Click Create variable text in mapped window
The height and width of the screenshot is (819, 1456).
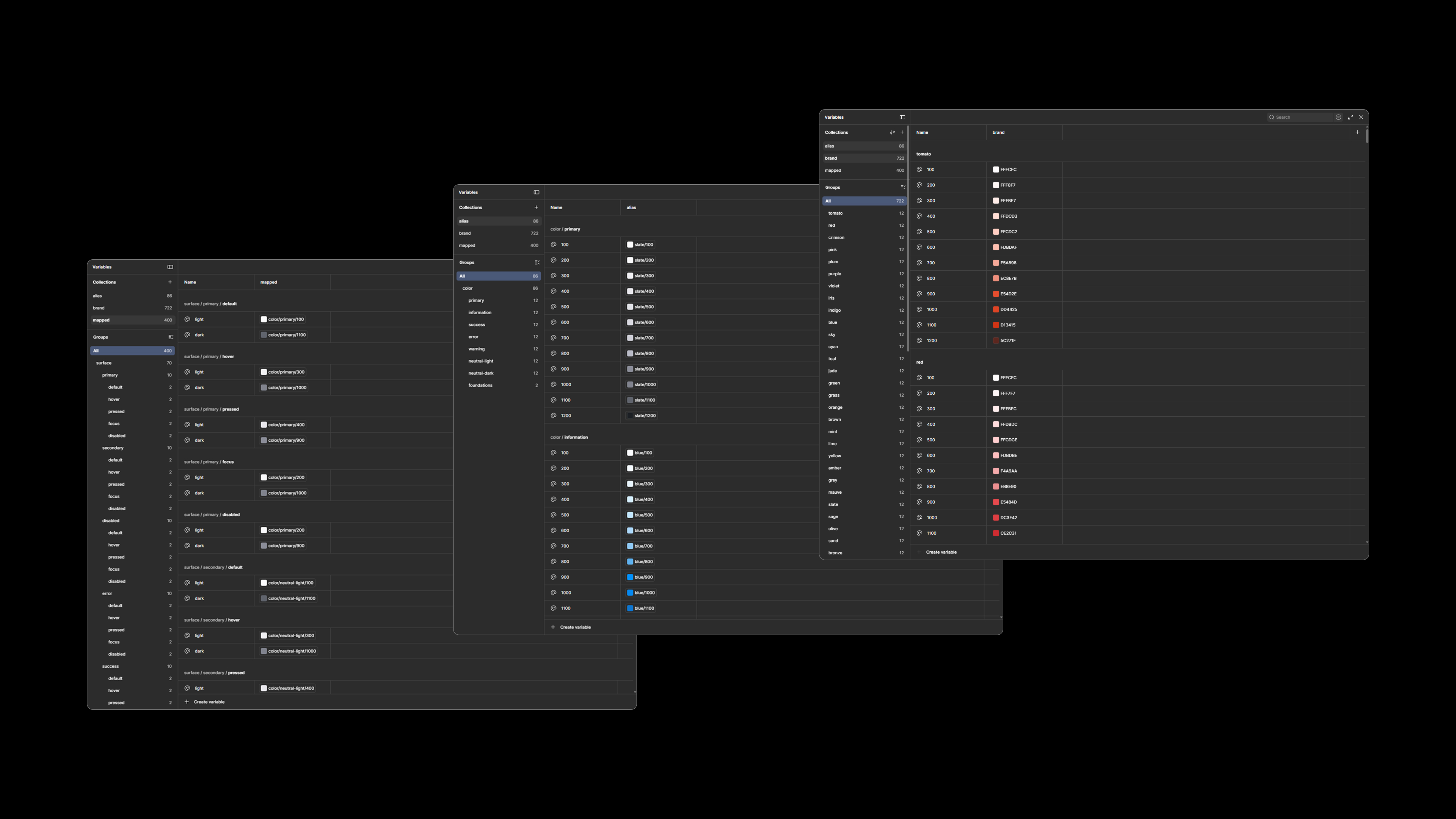point(209,702)
